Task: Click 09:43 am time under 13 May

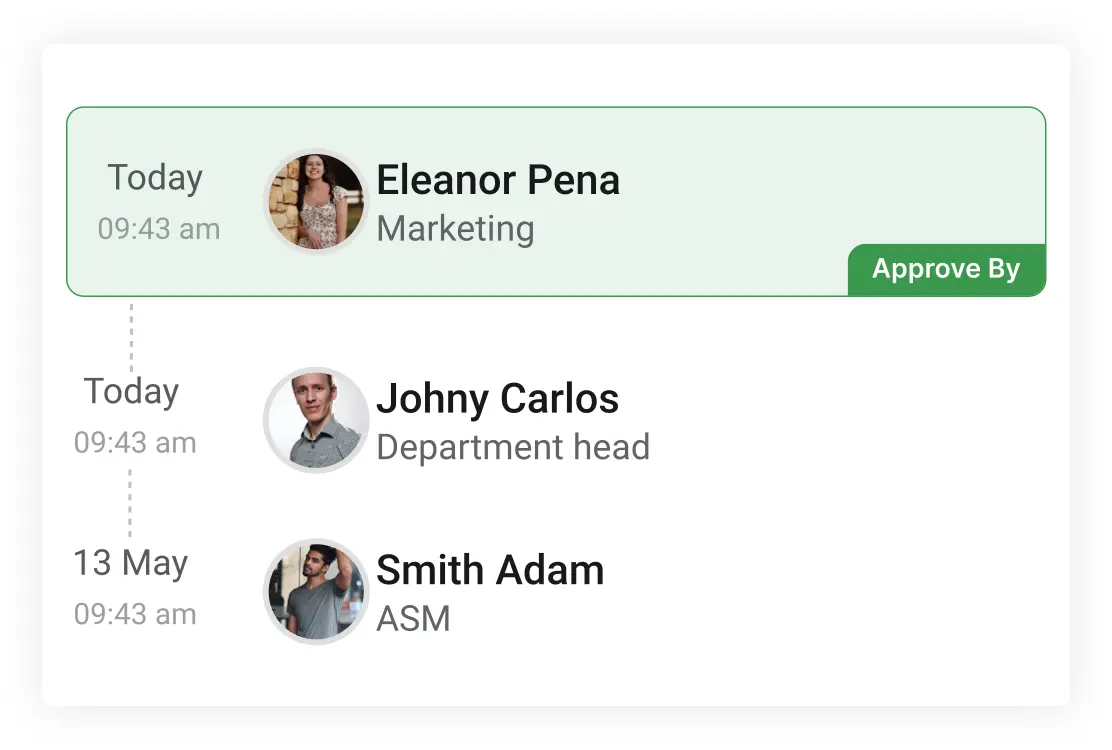Action: [135, 615]
